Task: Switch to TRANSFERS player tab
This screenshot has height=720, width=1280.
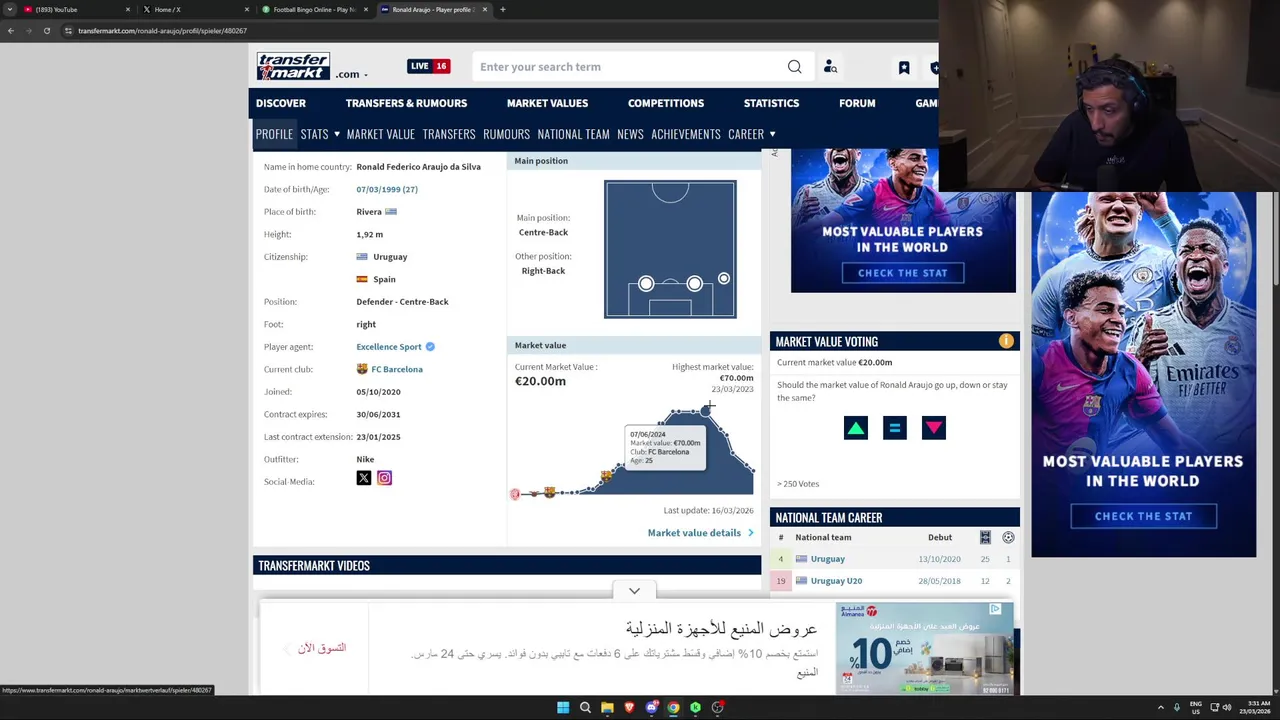Action: pos(449,134)
